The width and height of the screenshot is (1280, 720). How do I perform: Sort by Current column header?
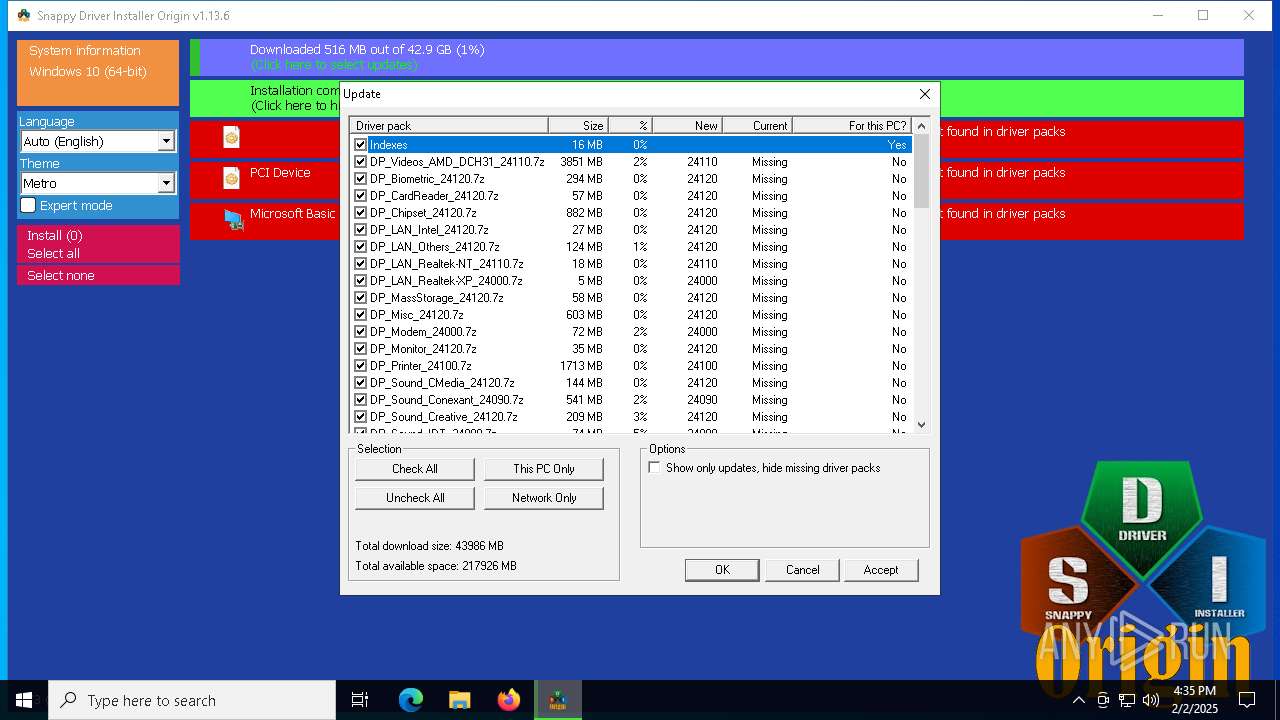[x=757, y=125]
